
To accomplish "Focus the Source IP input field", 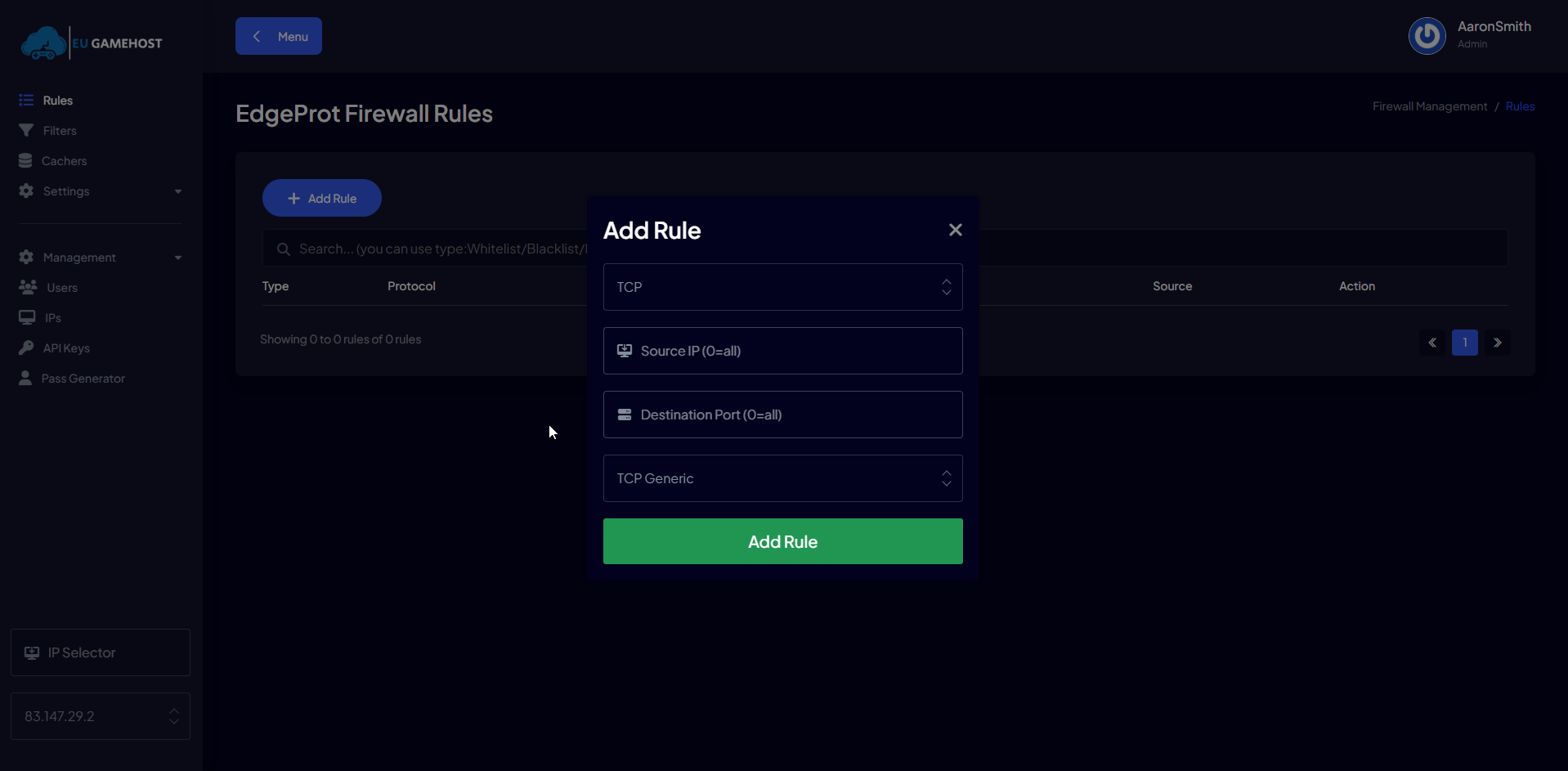I will 783,351.
